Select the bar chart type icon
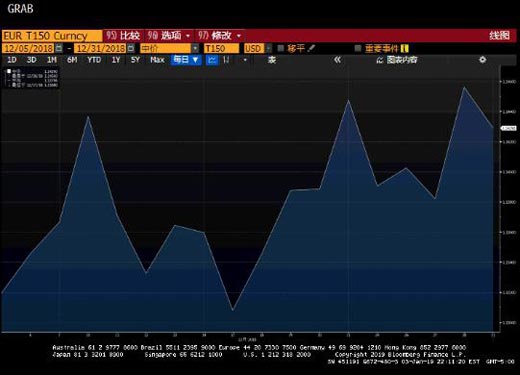The image size is (520, 375). click(x=226, y=60)
